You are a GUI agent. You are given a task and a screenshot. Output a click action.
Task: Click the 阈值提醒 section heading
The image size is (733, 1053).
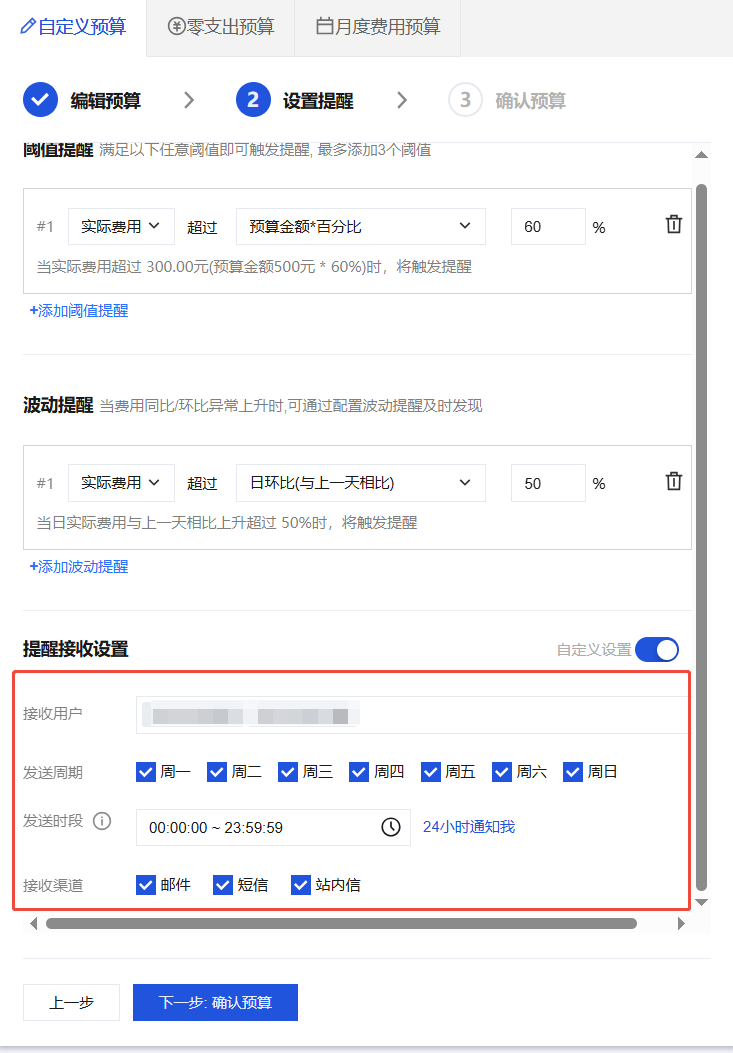(58, 149)
